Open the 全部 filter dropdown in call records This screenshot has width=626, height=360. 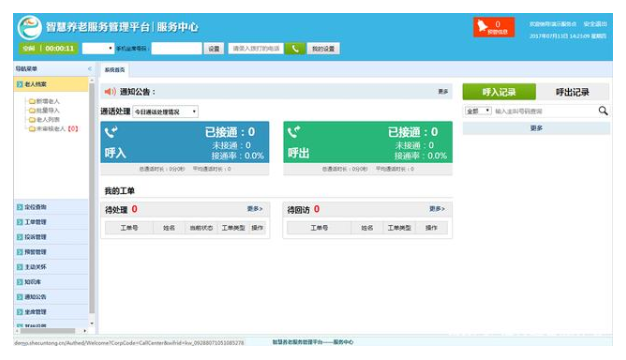[x=478, y=111]
